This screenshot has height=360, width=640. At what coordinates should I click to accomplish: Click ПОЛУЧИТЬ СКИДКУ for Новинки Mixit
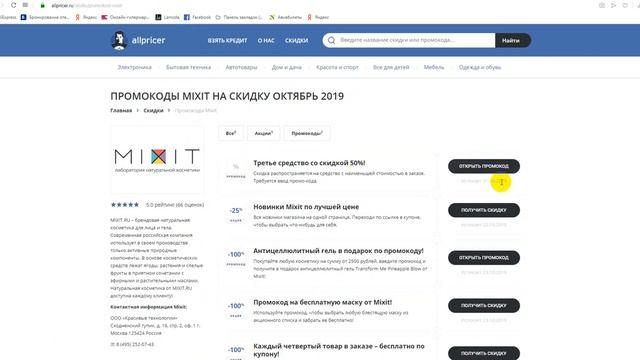point(484,210)
